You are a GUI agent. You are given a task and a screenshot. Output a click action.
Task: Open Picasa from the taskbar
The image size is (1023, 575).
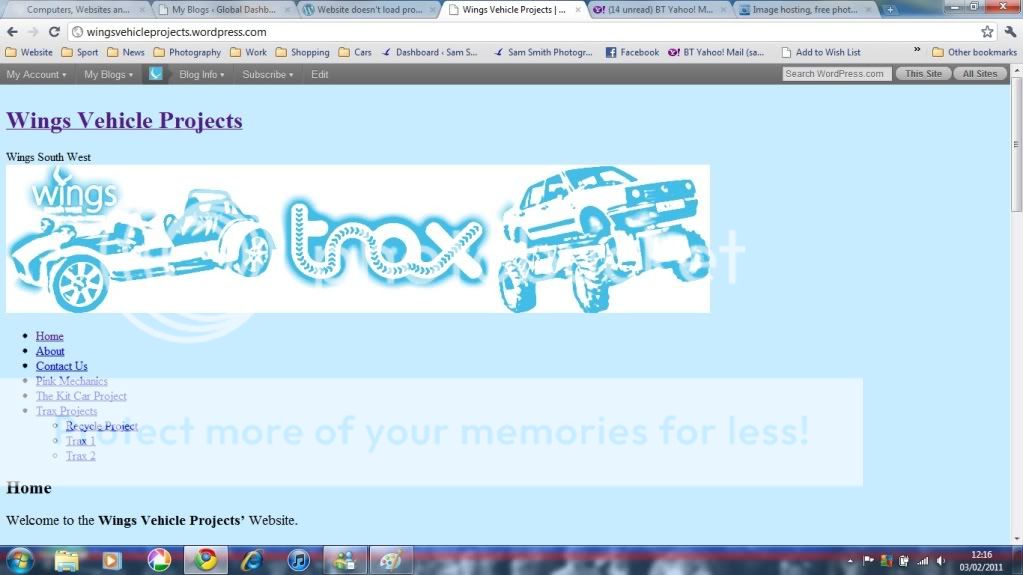coord(158,560)
